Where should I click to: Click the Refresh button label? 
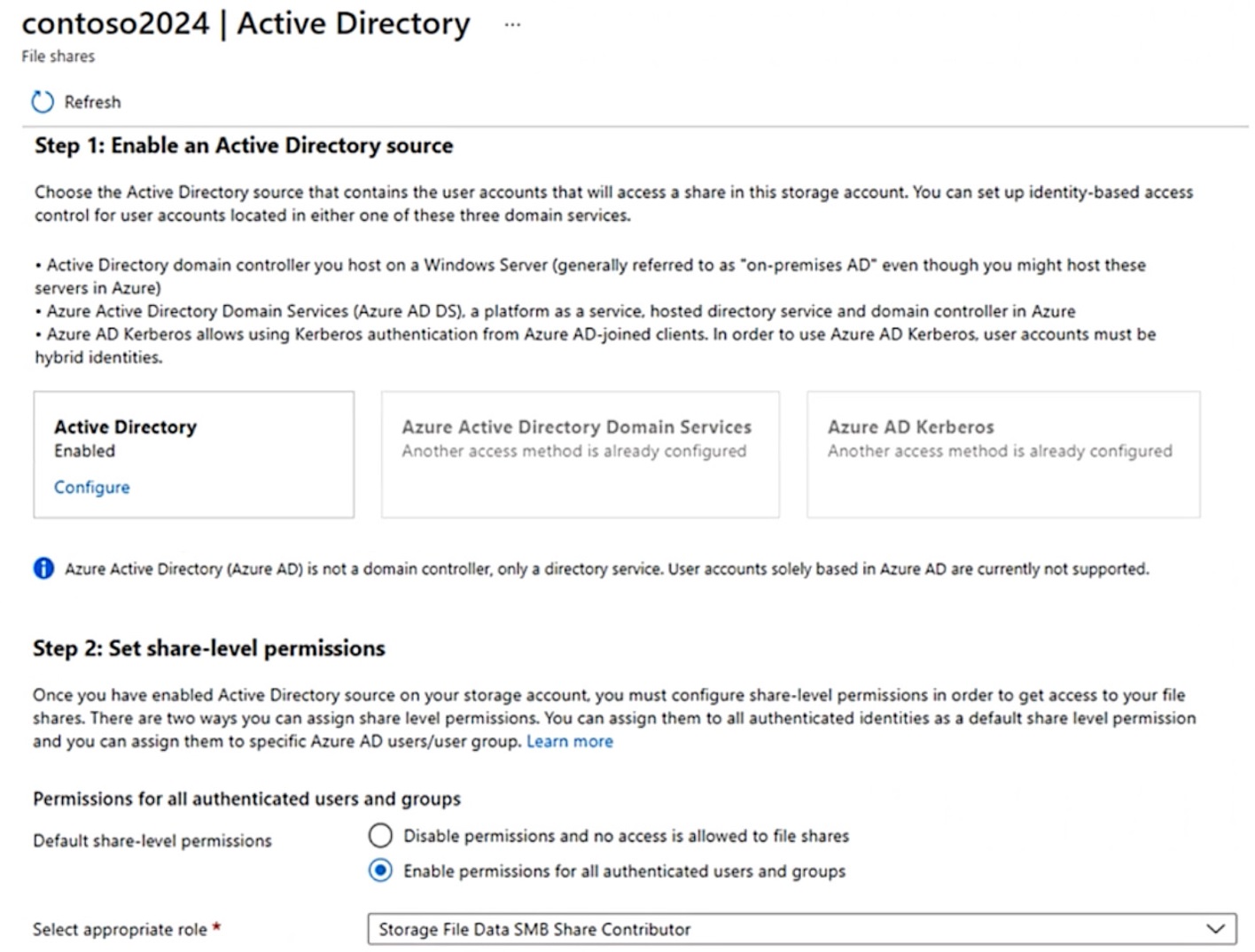click(x=93, y=101)
